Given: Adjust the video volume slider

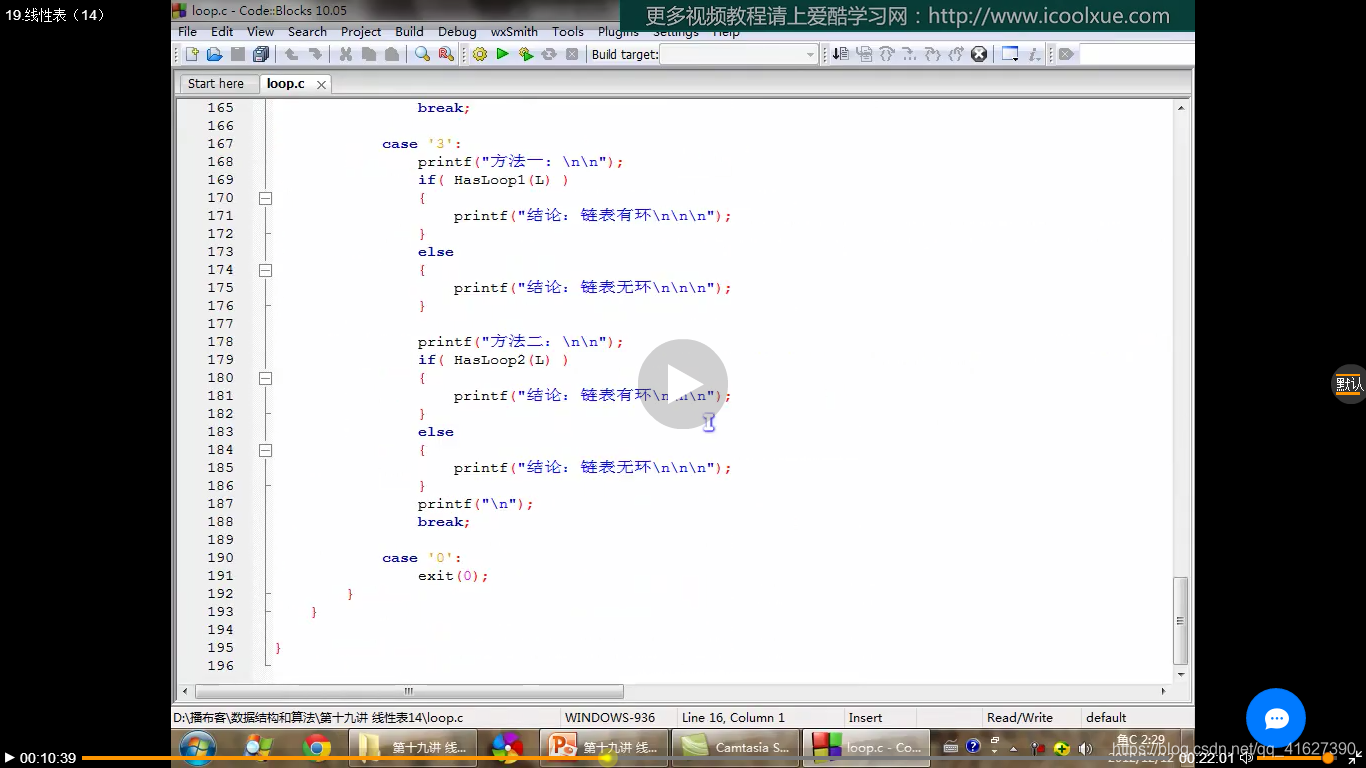Looking at the screenshot, I should pos(1296,758).
